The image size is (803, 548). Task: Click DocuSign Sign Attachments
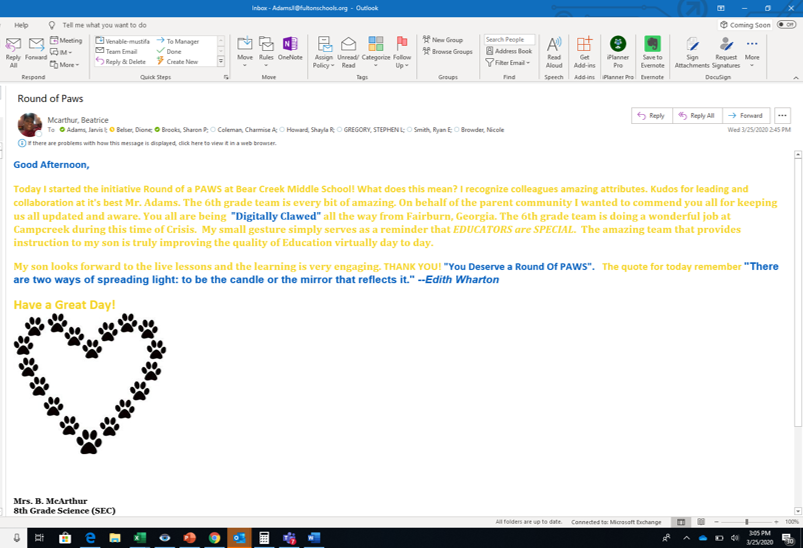pyautogui.click(x=692, y=52)
